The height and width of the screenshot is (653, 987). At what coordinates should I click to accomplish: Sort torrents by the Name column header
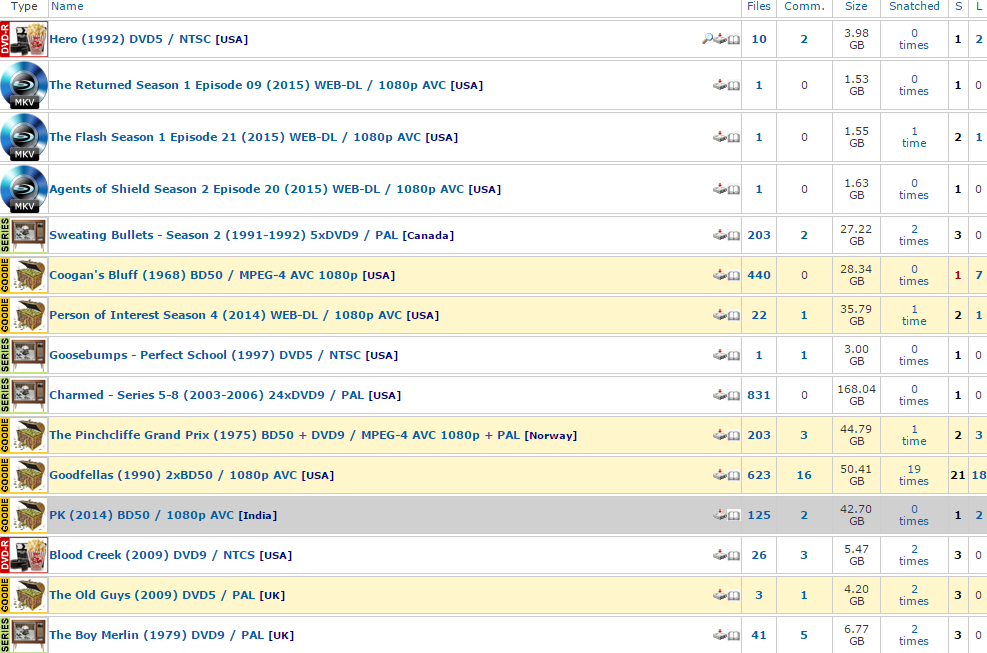(x=67, y=6)
